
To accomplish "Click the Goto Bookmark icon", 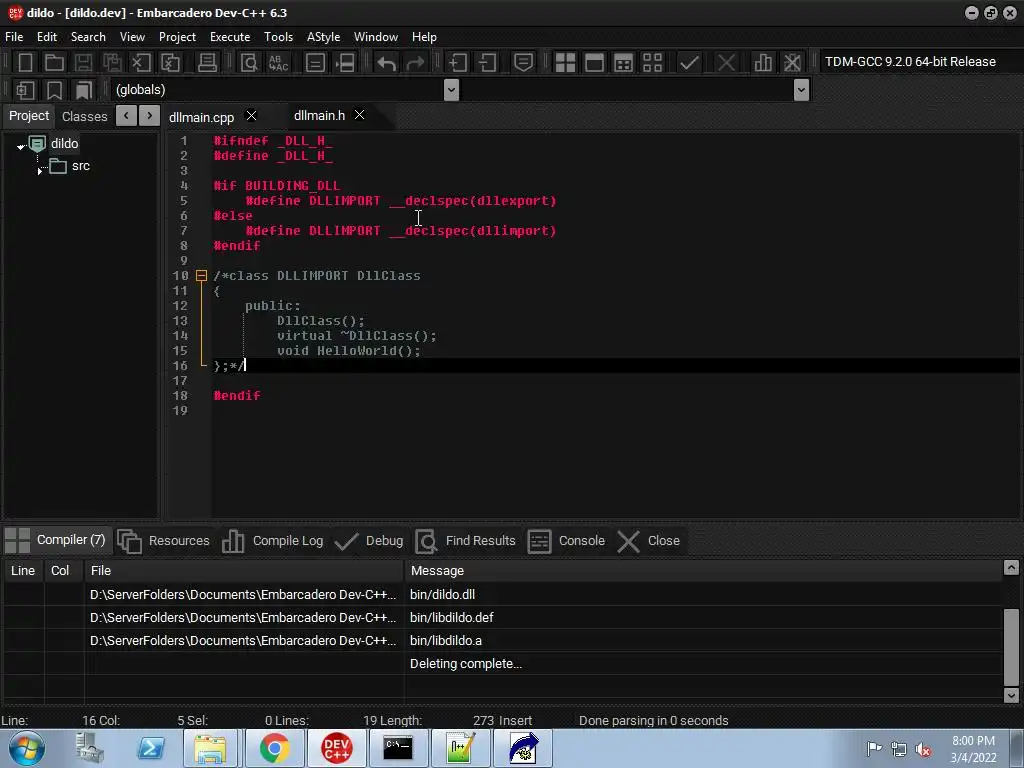I will [x=83, y=90].
